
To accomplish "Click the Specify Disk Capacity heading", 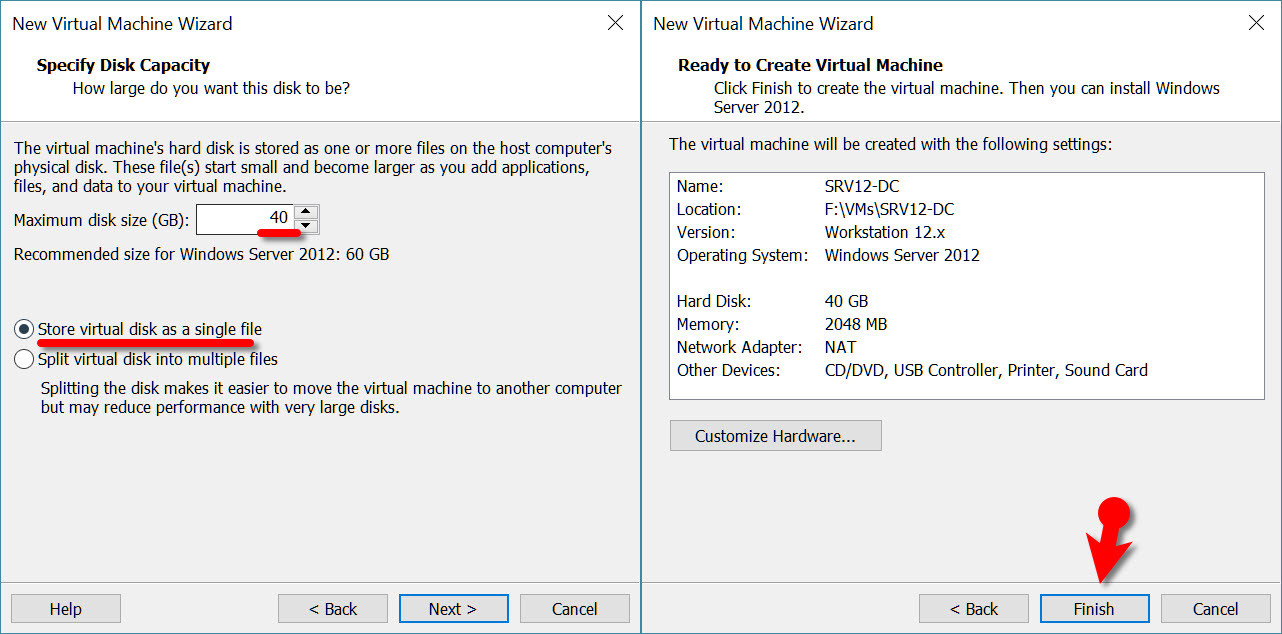I will pos(123,65).
